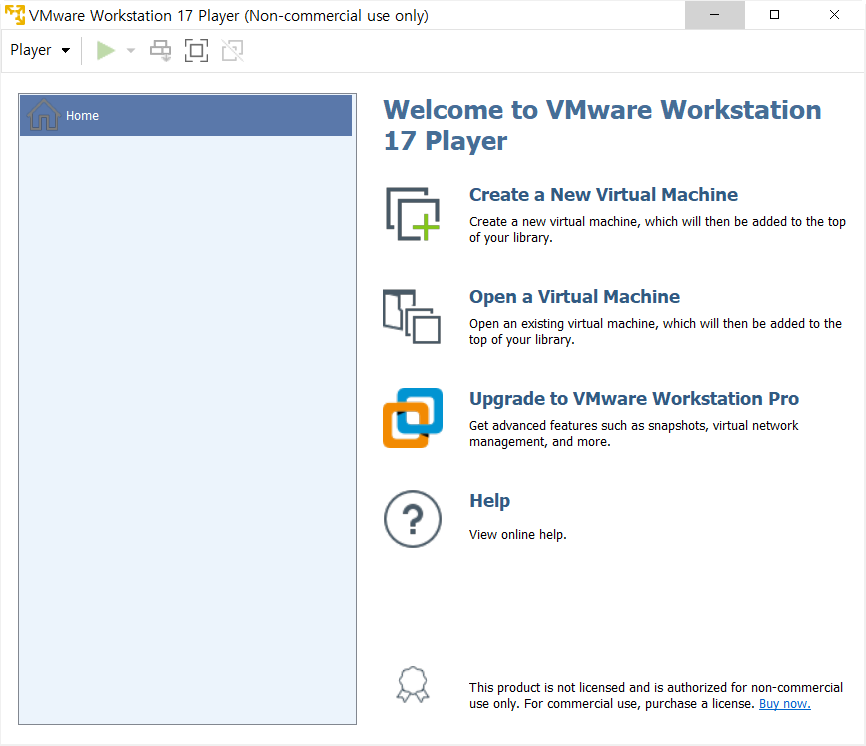Screen dimensions: 866x746
Task: Select Home in the library list
Action: coord(186,115)
